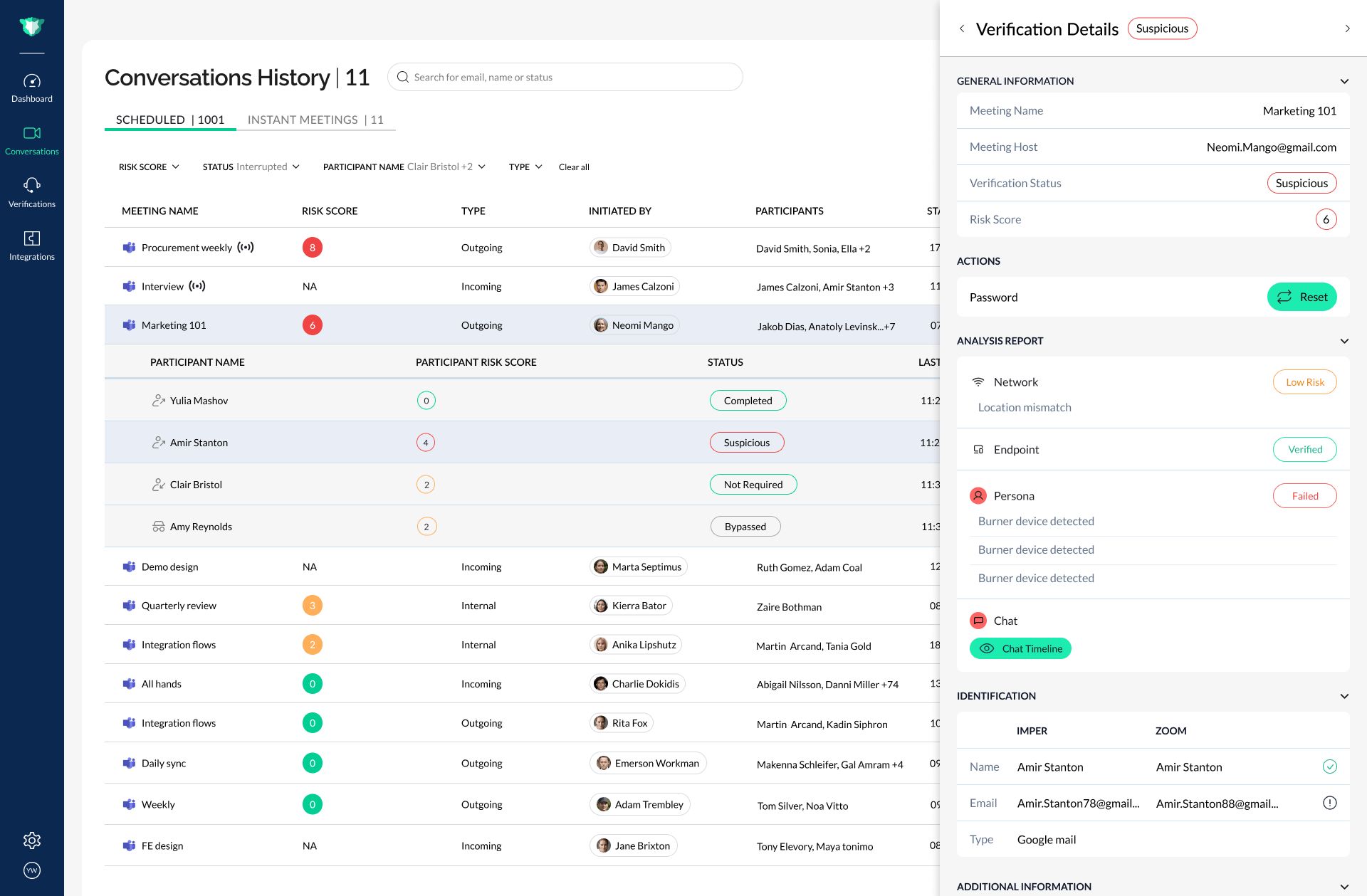Image resolution: width=1367 pixels, height=896 pixels.
Task: Collapse the Analysis Report section
Action: click(x=1344, y=341)
